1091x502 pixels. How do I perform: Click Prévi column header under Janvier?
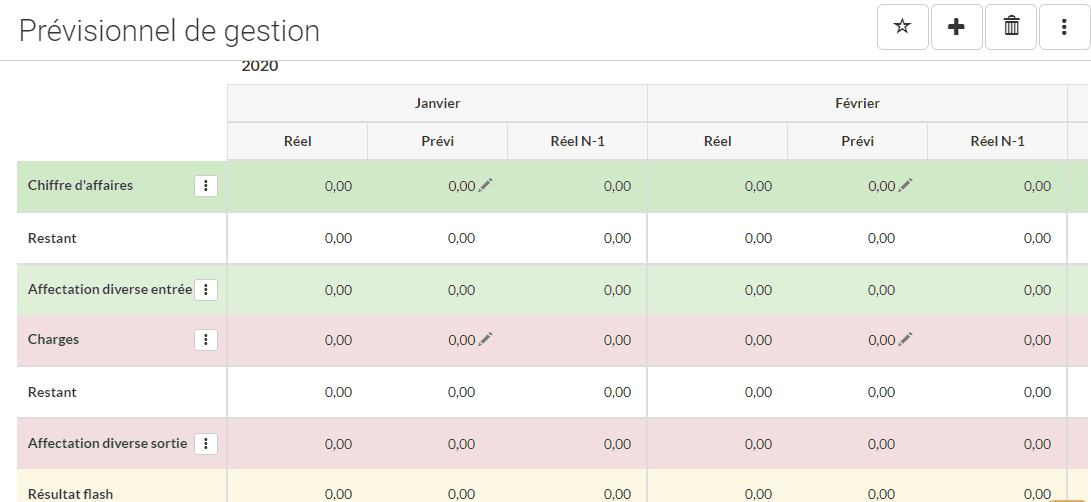[x=437, y=141]
